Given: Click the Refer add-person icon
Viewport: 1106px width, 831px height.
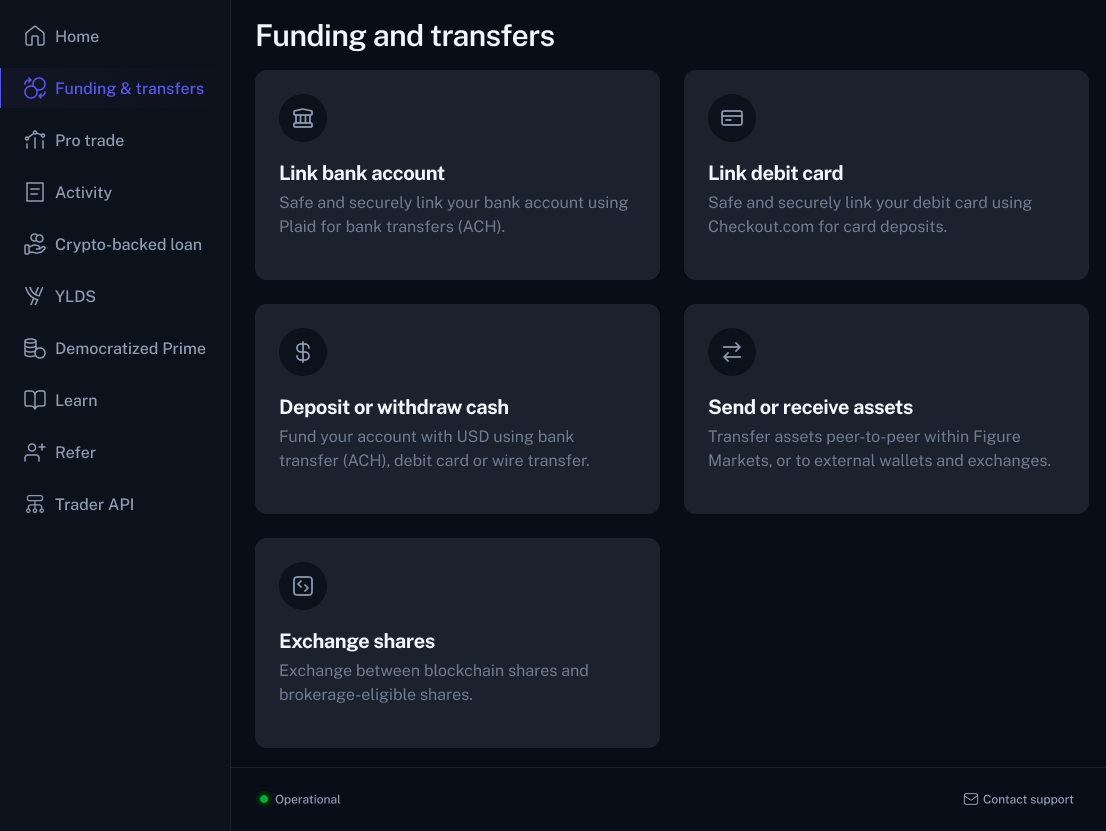Looking at the screenshot, I should [35, 452].
